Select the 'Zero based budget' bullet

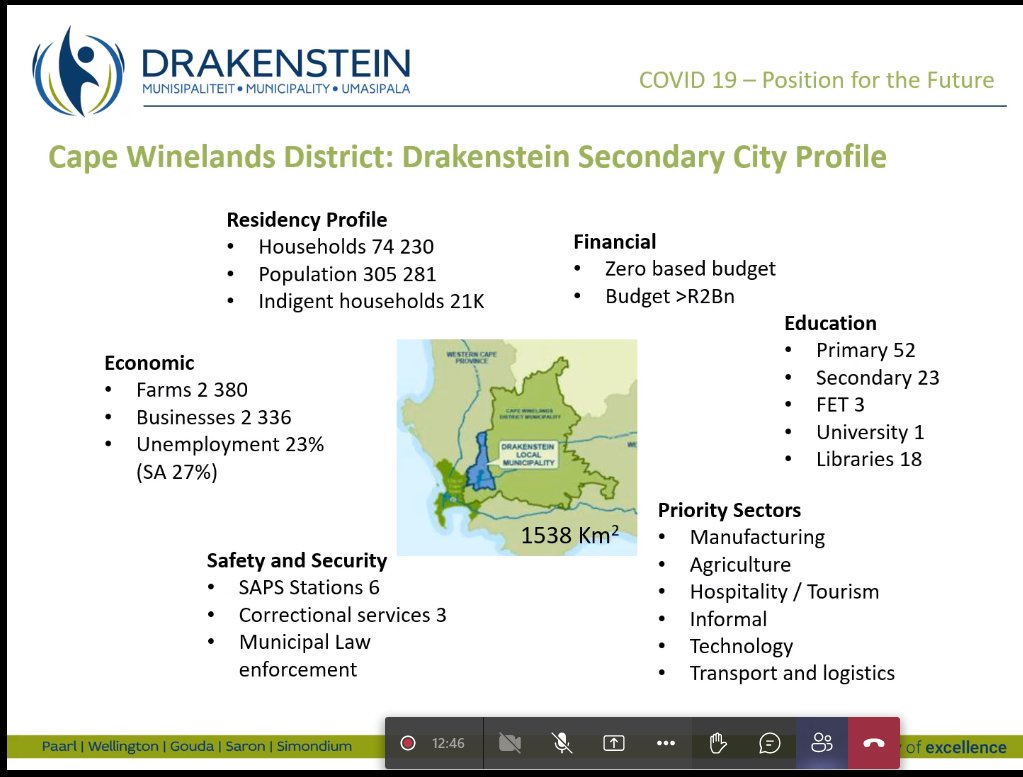(x=690, y=269)
